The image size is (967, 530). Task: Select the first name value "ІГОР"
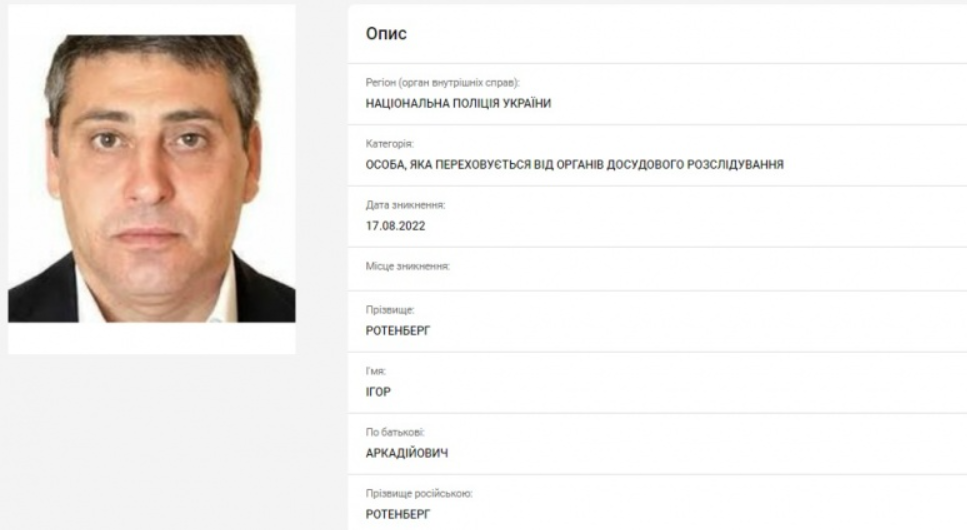click(x=378, y=392)
